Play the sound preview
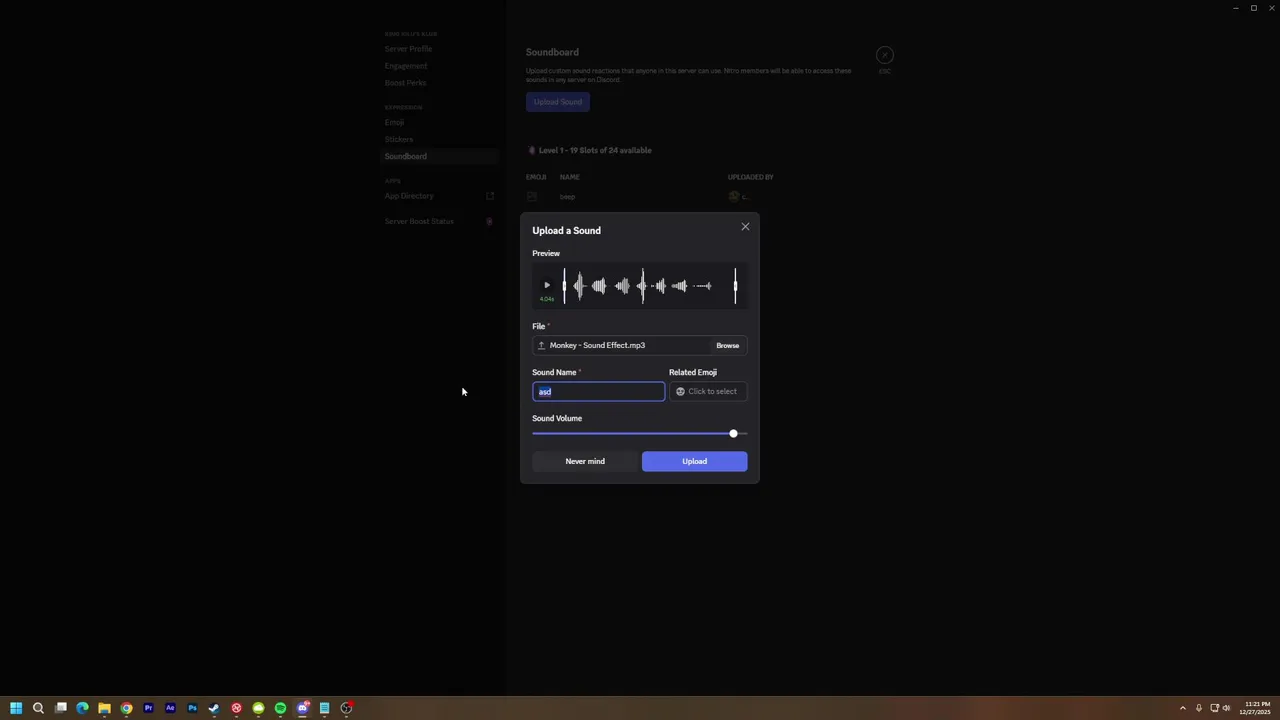The height and width of the screenshot is (720, 1280). [546, 285]
